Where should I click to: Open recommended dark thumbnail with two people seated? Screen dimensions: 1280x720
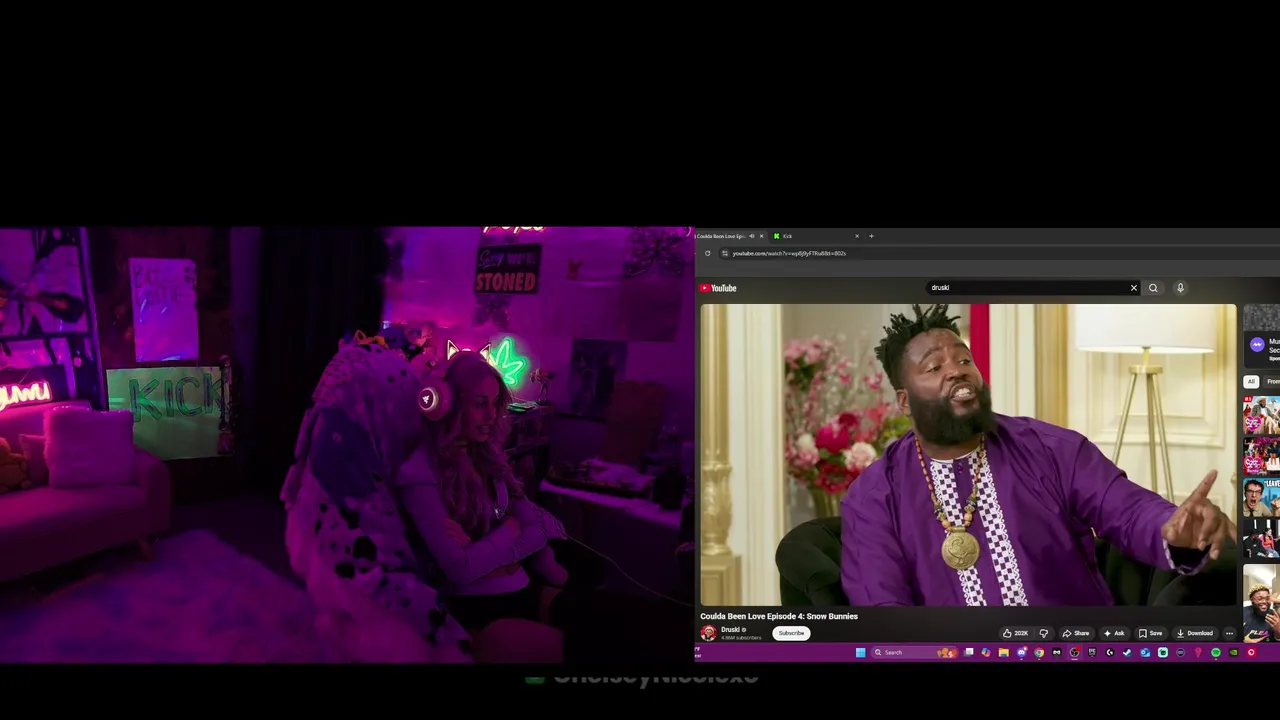[1262, 538]
